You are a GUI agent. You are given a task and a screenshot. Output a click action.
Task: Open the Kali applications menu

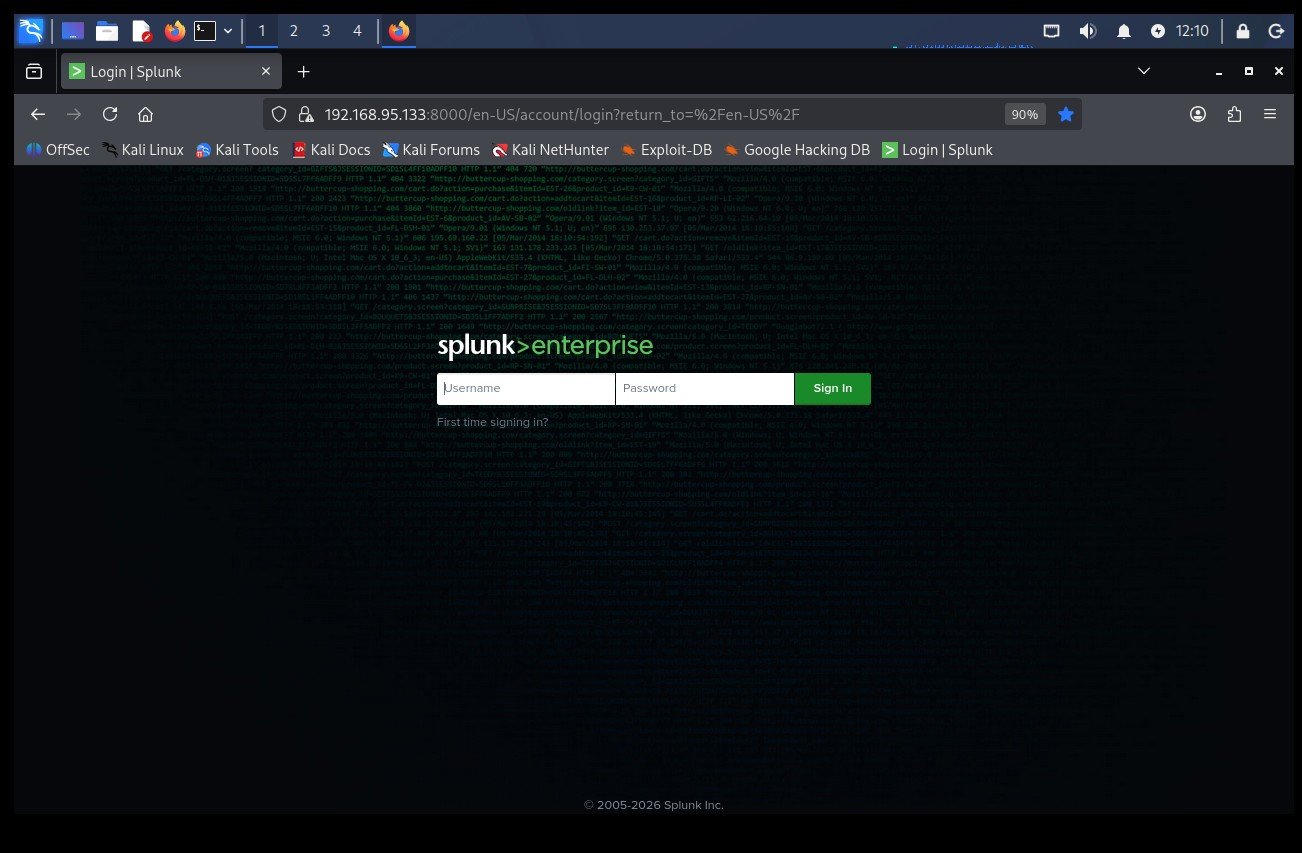[x=30, y=31]
